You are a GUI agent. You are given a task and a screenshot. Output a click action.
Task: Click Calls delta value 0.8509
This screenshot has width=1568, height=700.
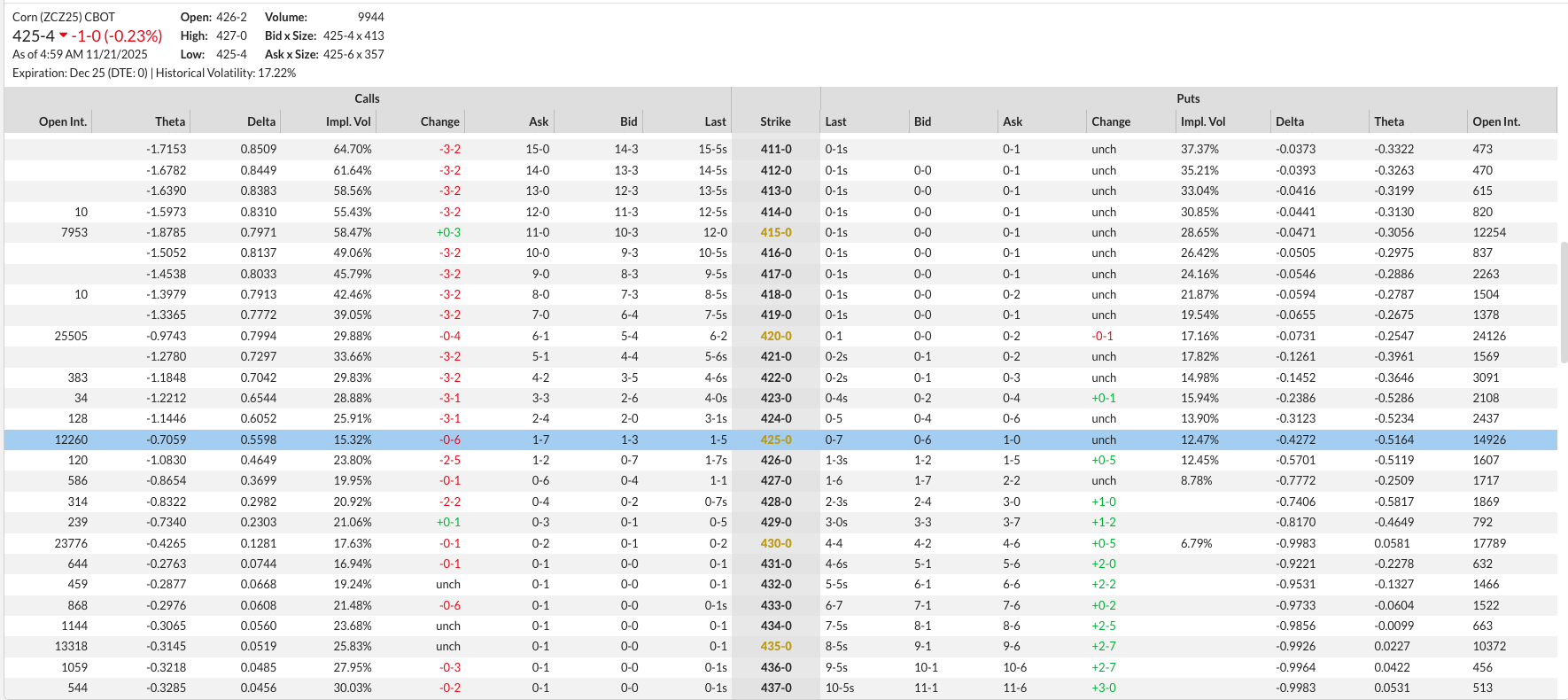click(x=259, y=149)
